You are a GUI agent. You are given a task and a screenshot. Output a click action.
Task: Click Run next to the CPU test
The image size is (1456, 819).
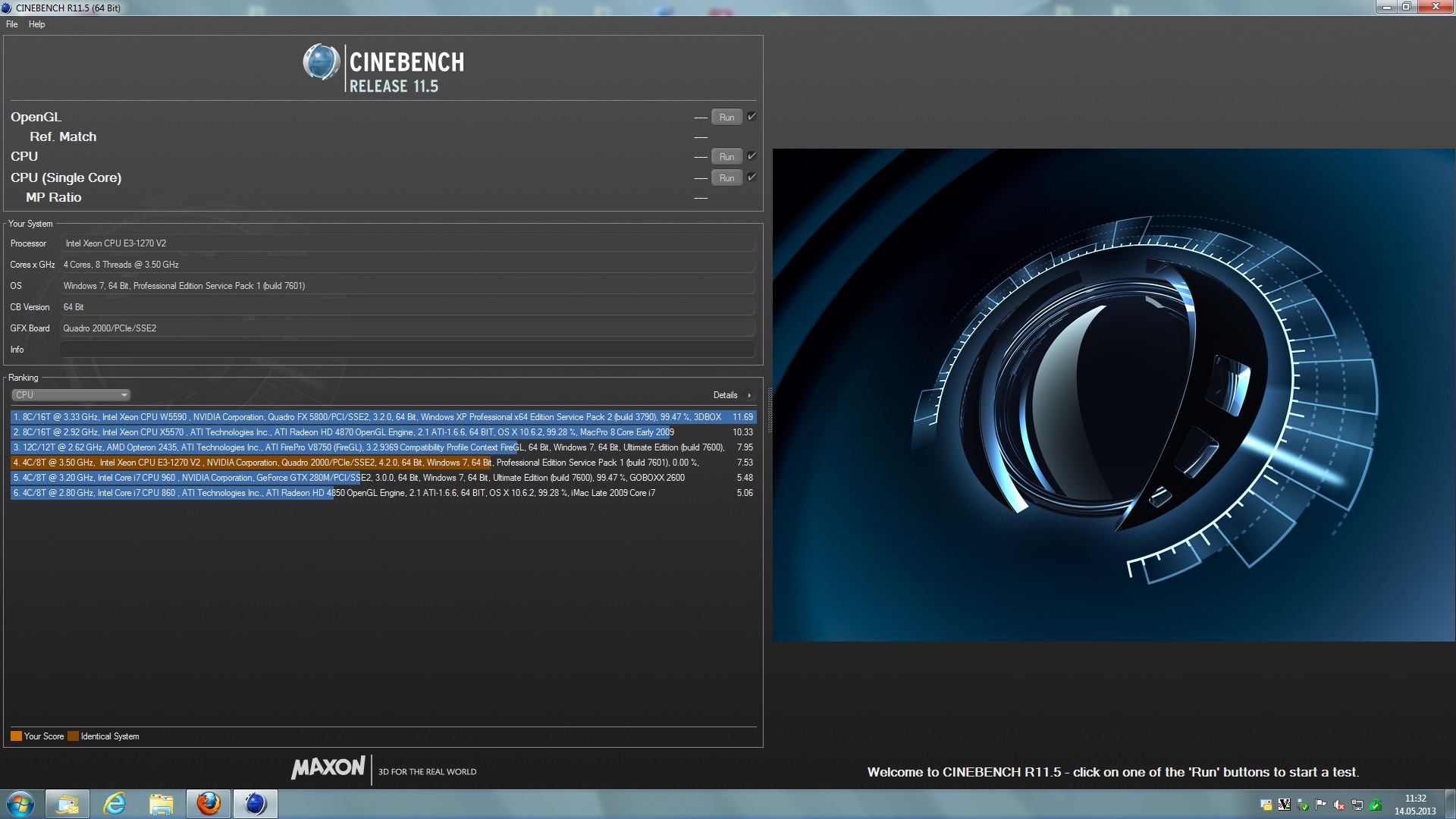pyautogui.click(x=726, y=157)
